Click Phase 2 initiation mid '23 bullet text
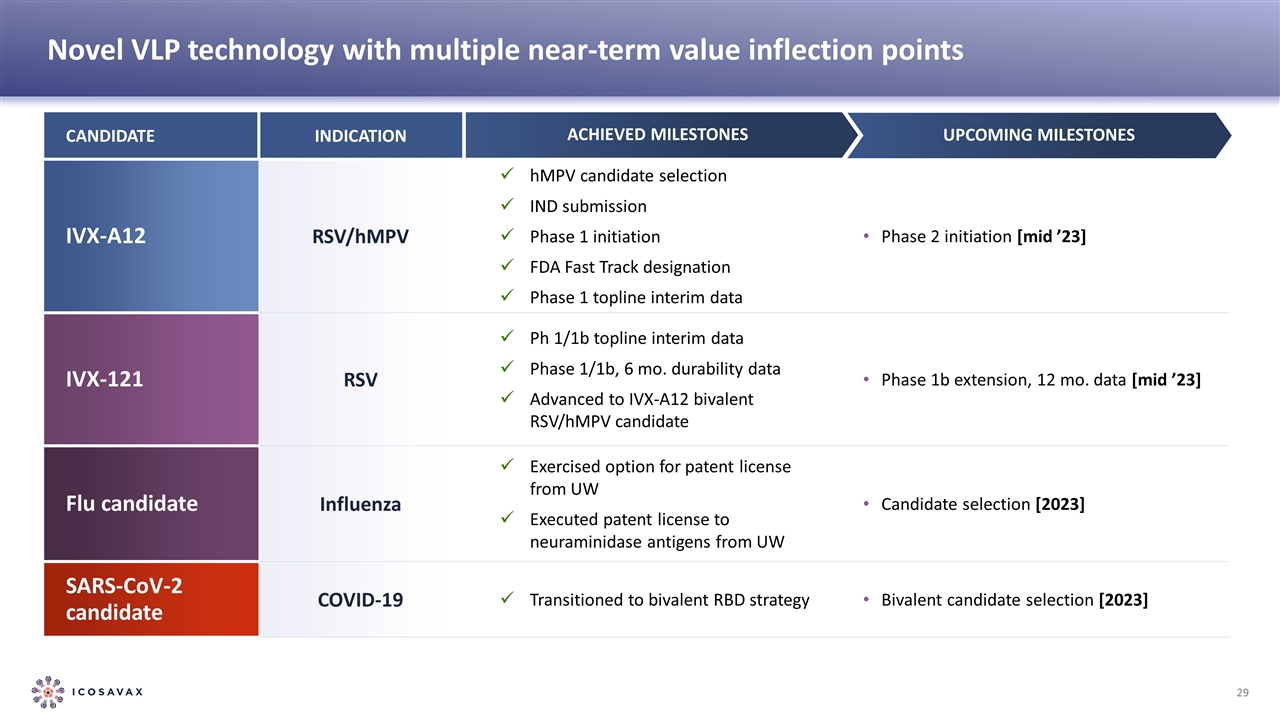This screenshot has height=720, width=1280. click(983, 236)
